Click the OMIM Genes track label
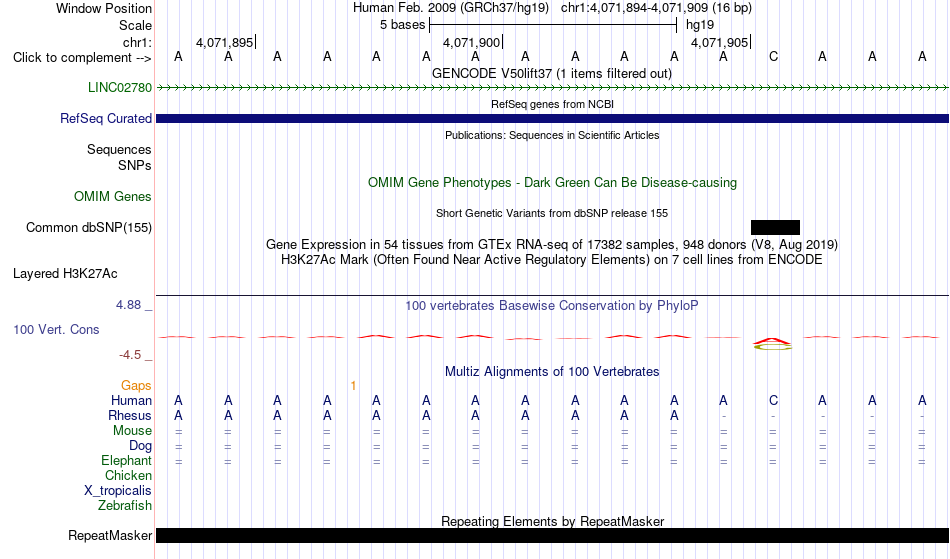This screenshot has width=950, height=559. (x=113, y=196)
